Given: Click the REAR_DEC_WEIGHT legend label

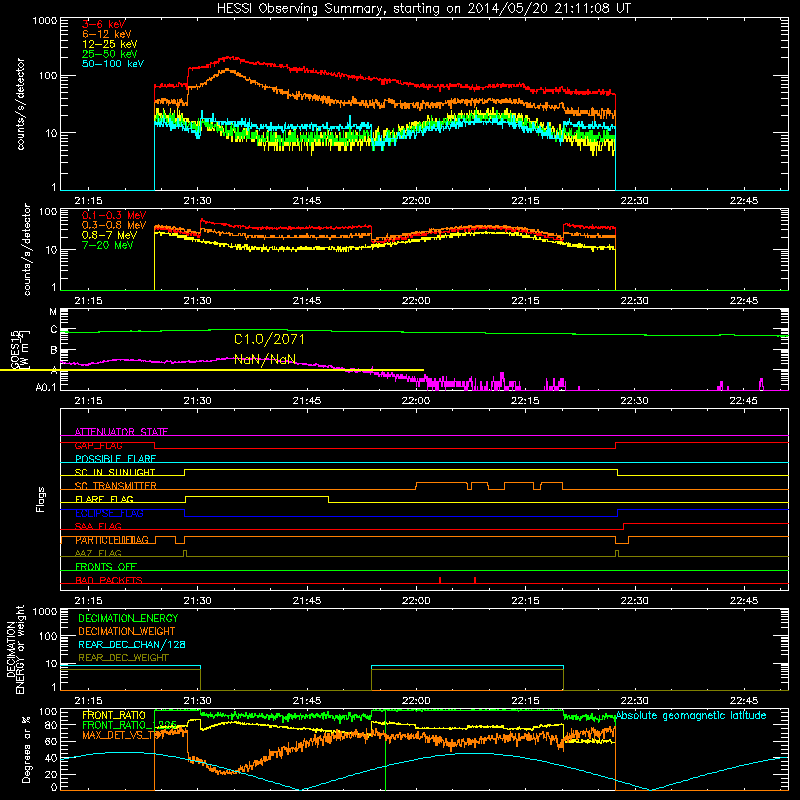Looking at the screenshot, I should 123,658.
